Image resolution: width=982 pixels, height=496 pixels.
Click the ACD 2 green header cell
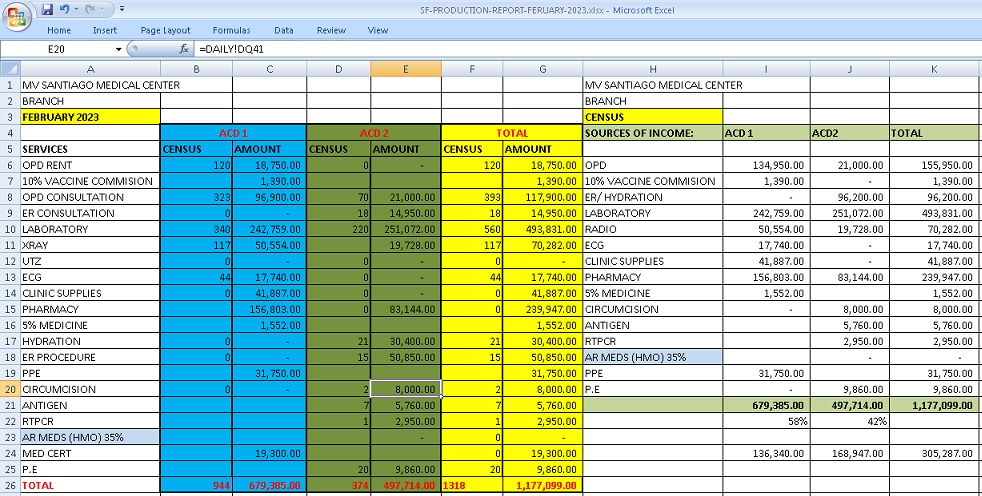pos(374,133)
